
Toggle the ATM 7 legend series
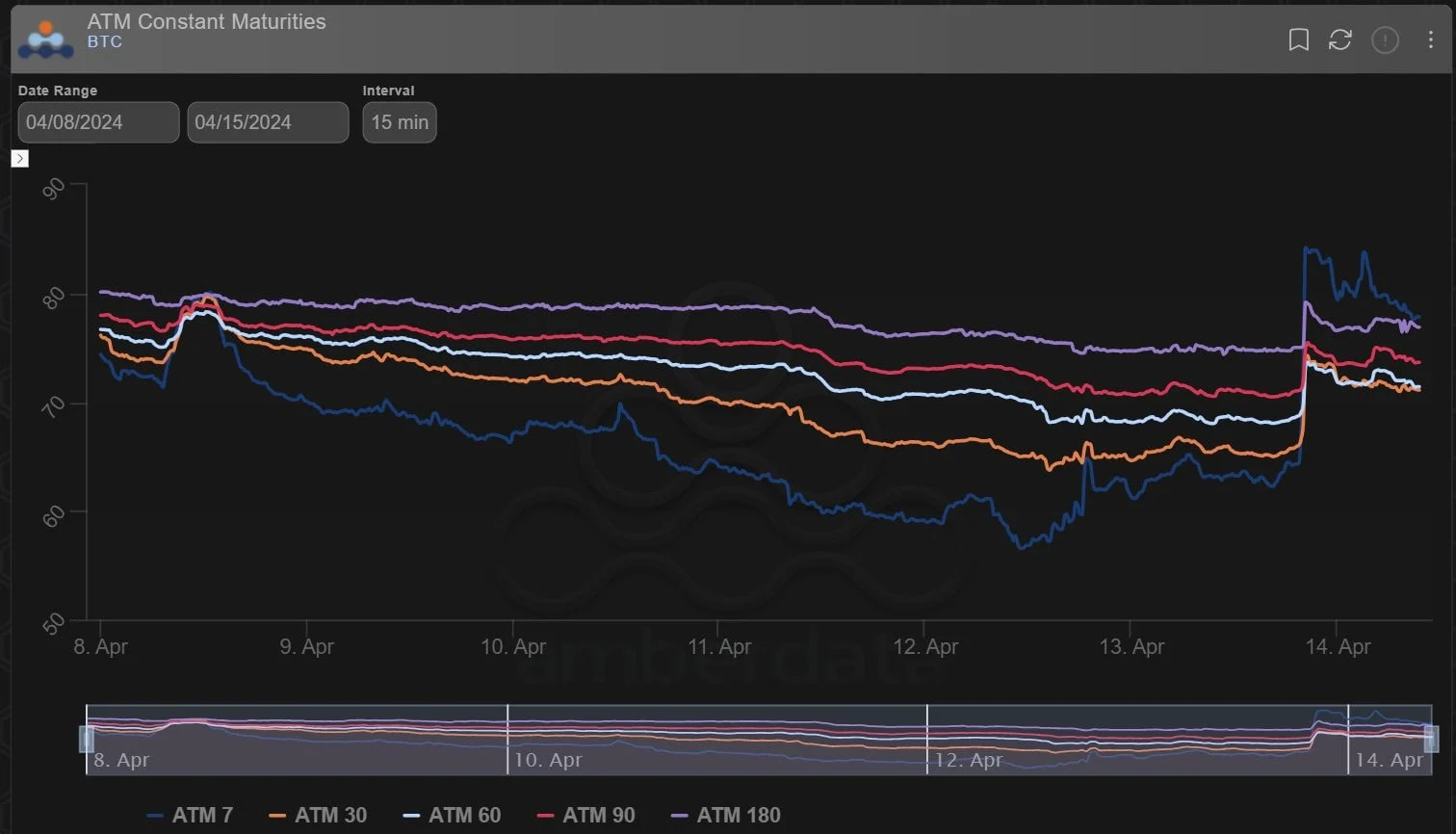[x=190, y=815]
